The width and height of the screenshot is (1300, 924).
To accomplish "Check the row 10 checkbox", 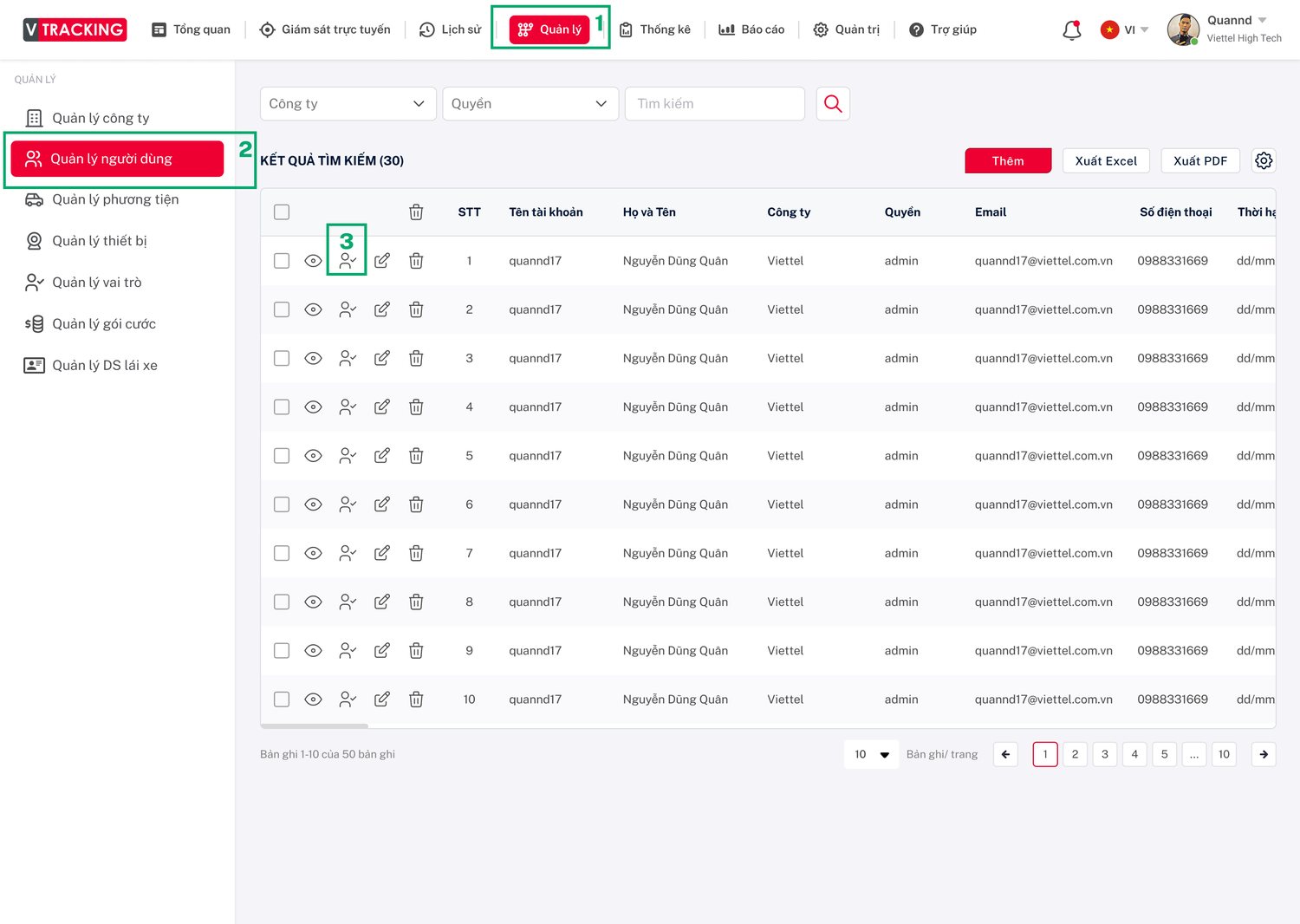I will pos(282,700).
